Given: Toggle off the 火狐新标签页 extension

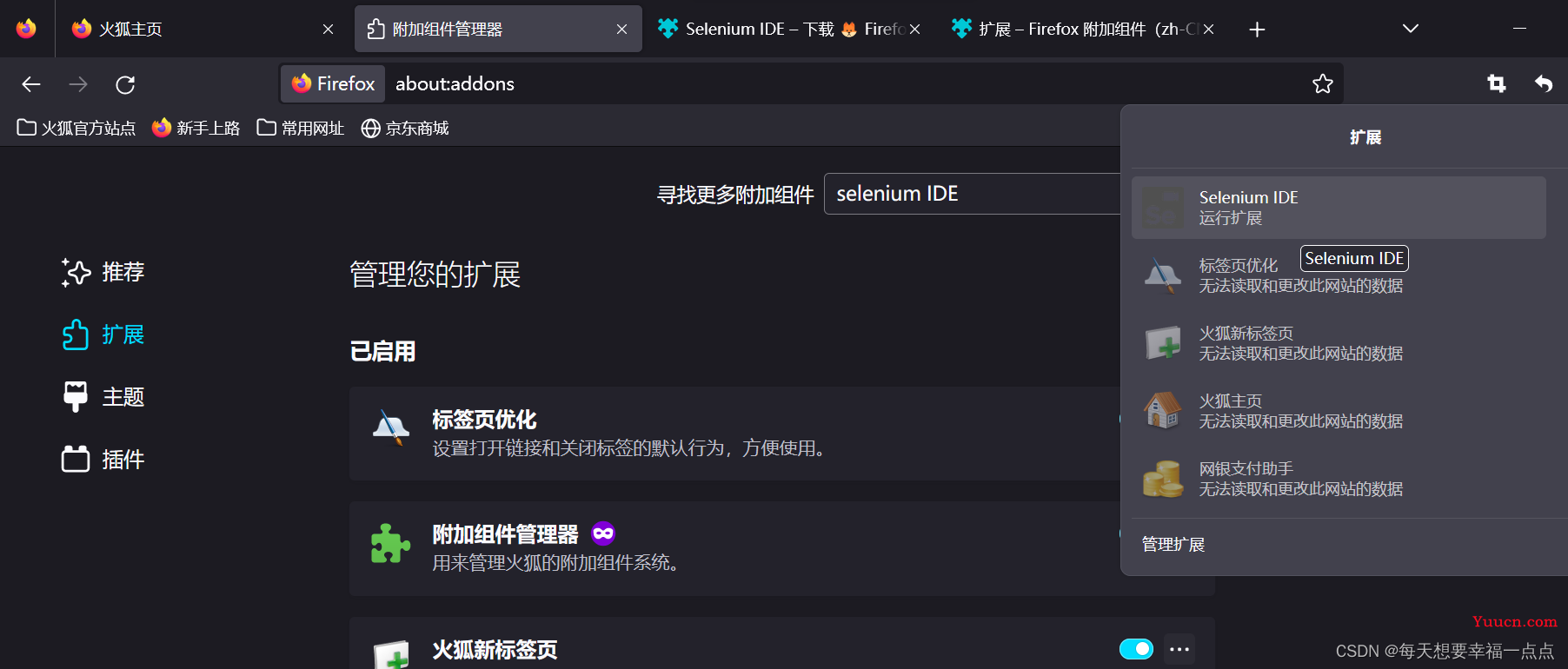Looking at the screenshot, I should point(1136,649).
